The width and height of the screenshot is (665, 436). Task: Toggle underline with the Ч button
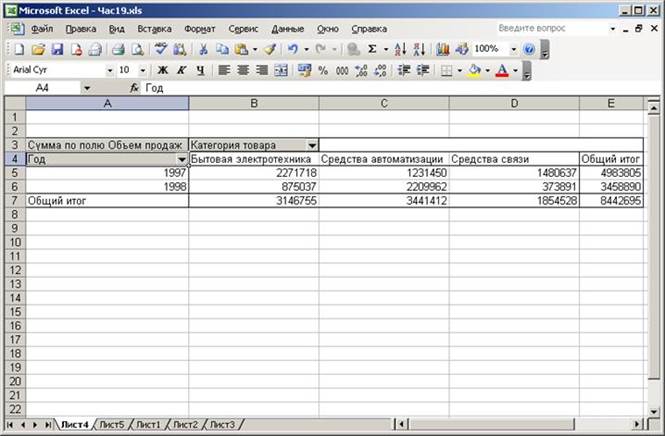(x=201, y=70)
